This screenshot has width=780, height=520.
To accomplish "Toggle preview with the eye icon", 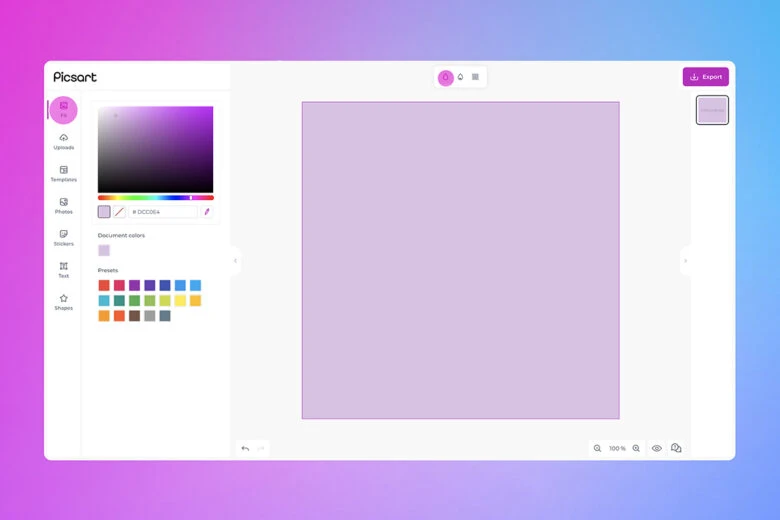I will pyautogui.click(x=657, y=448).
